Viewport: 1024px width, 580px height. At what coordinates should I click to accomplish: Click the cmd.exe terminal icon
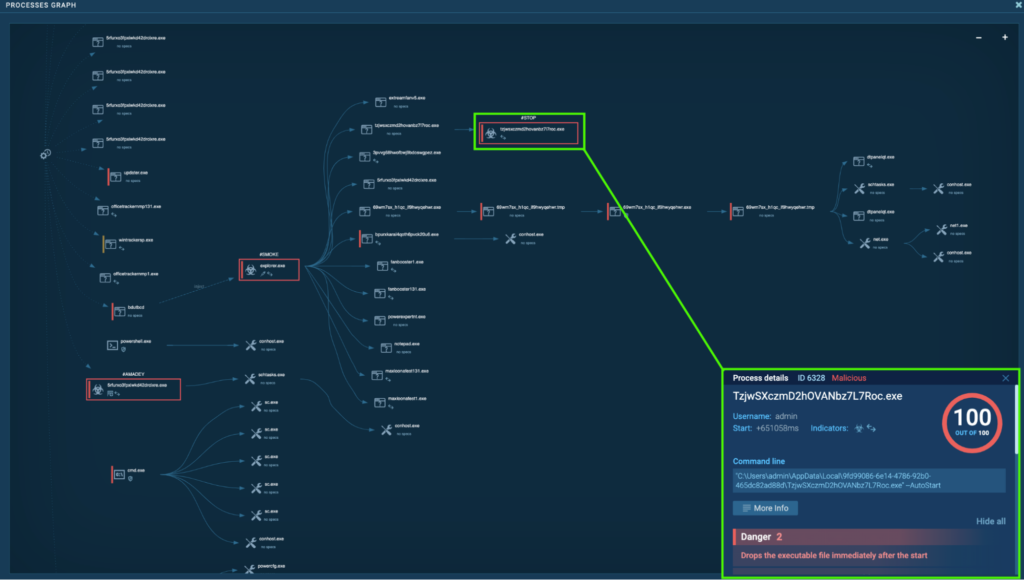click(x=118, y=473)
